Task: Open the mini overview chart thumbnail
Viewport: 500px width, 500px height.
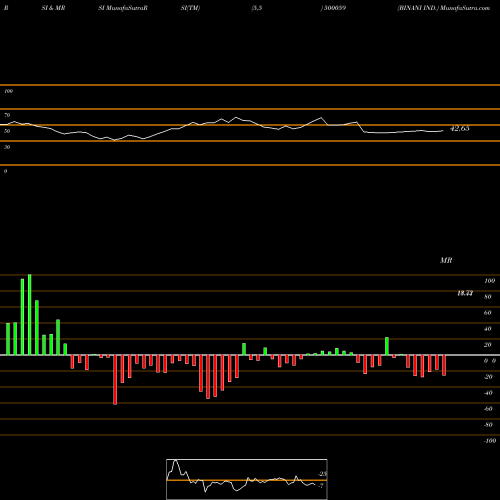Action: (x=247, y=479)
